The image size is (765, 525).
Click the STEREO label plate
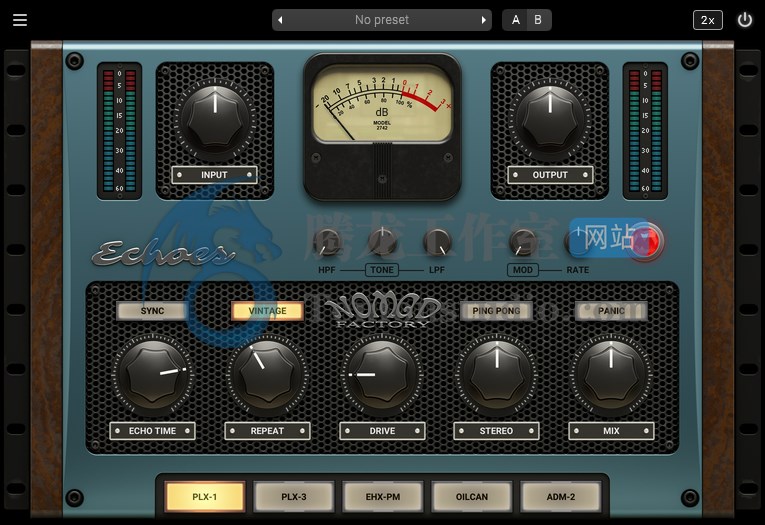(496, 431)
